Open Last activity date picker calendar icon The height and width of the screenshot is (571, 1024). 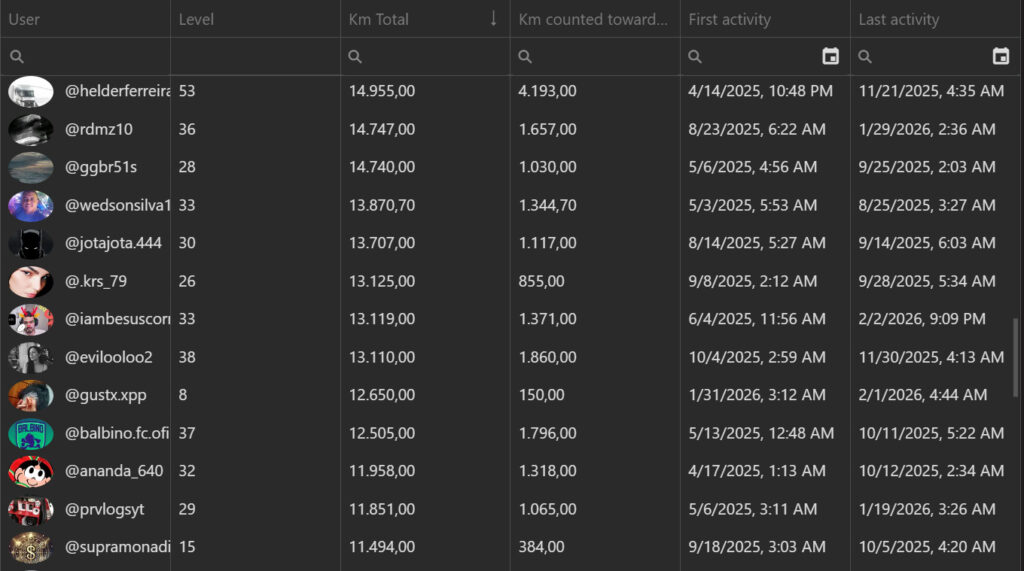[x=1000, y=57]
